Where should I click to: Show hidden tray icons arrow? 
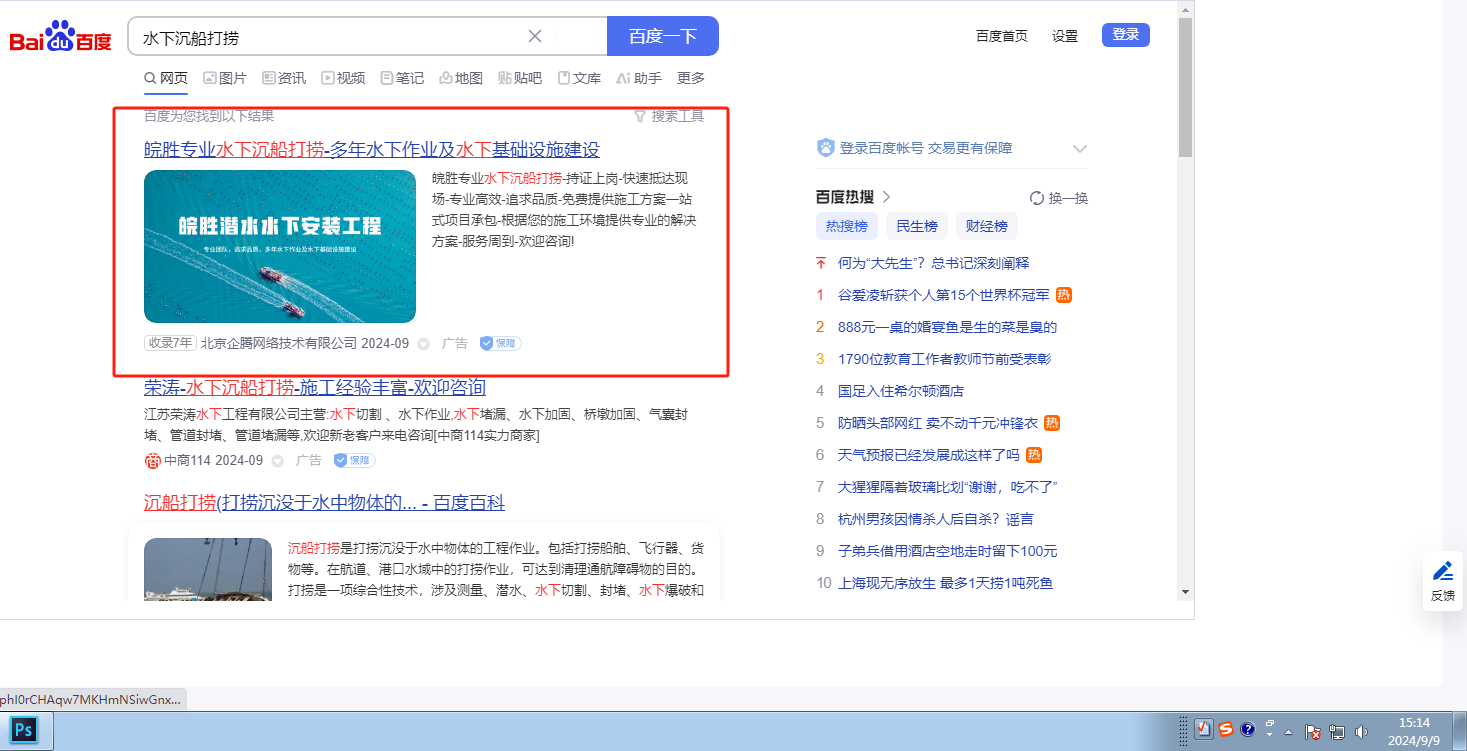pos(1289,731)
